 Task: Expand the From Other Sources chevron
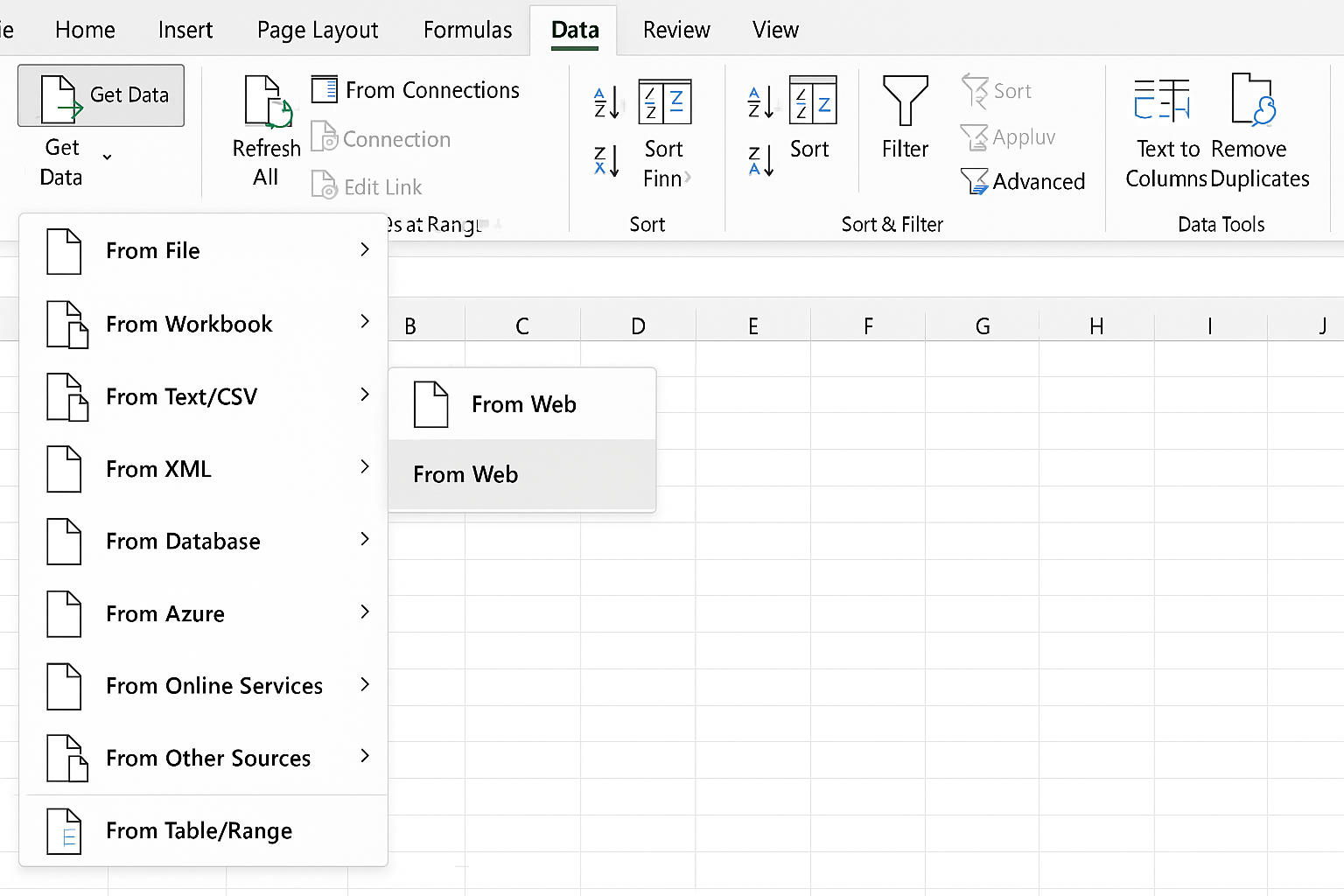366,756
